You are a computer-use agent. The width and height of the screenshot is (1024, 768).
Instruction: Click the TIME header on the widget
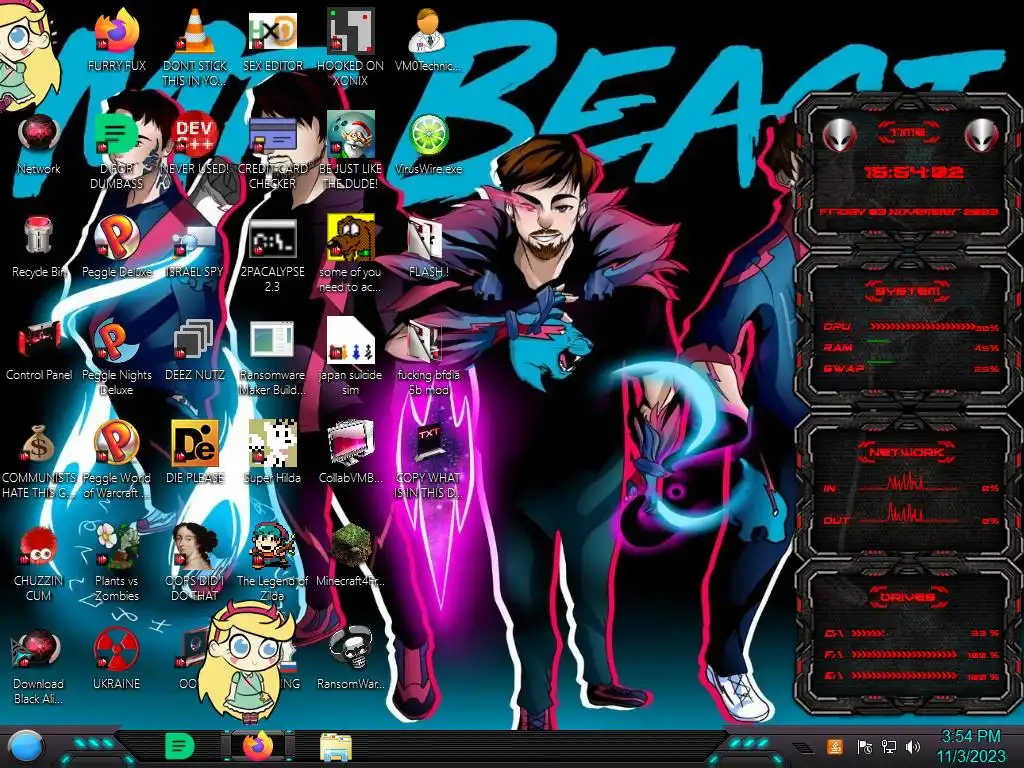point(908,133)
